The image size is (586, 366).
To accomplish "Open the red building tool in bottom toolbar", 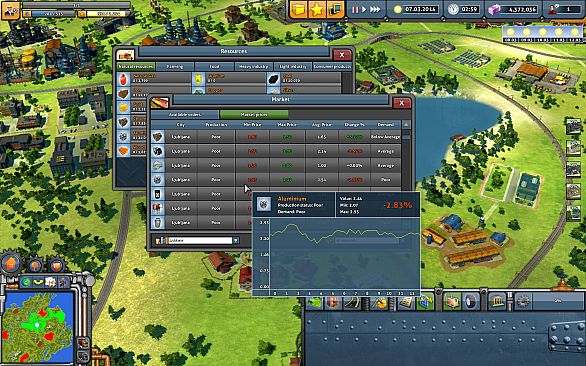I will click(x=332, y=303).
